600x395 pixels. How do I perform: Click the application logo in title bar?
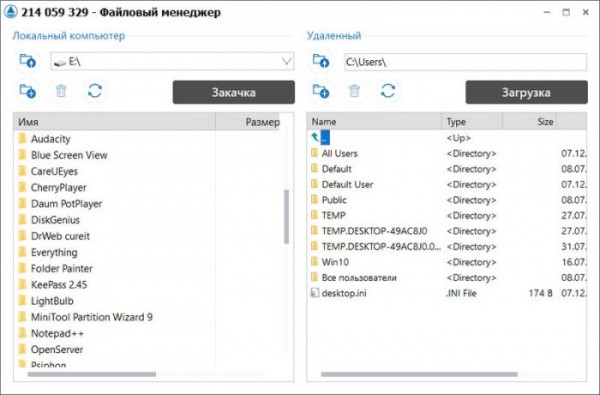pyautogui.click(x=11, y=12)
